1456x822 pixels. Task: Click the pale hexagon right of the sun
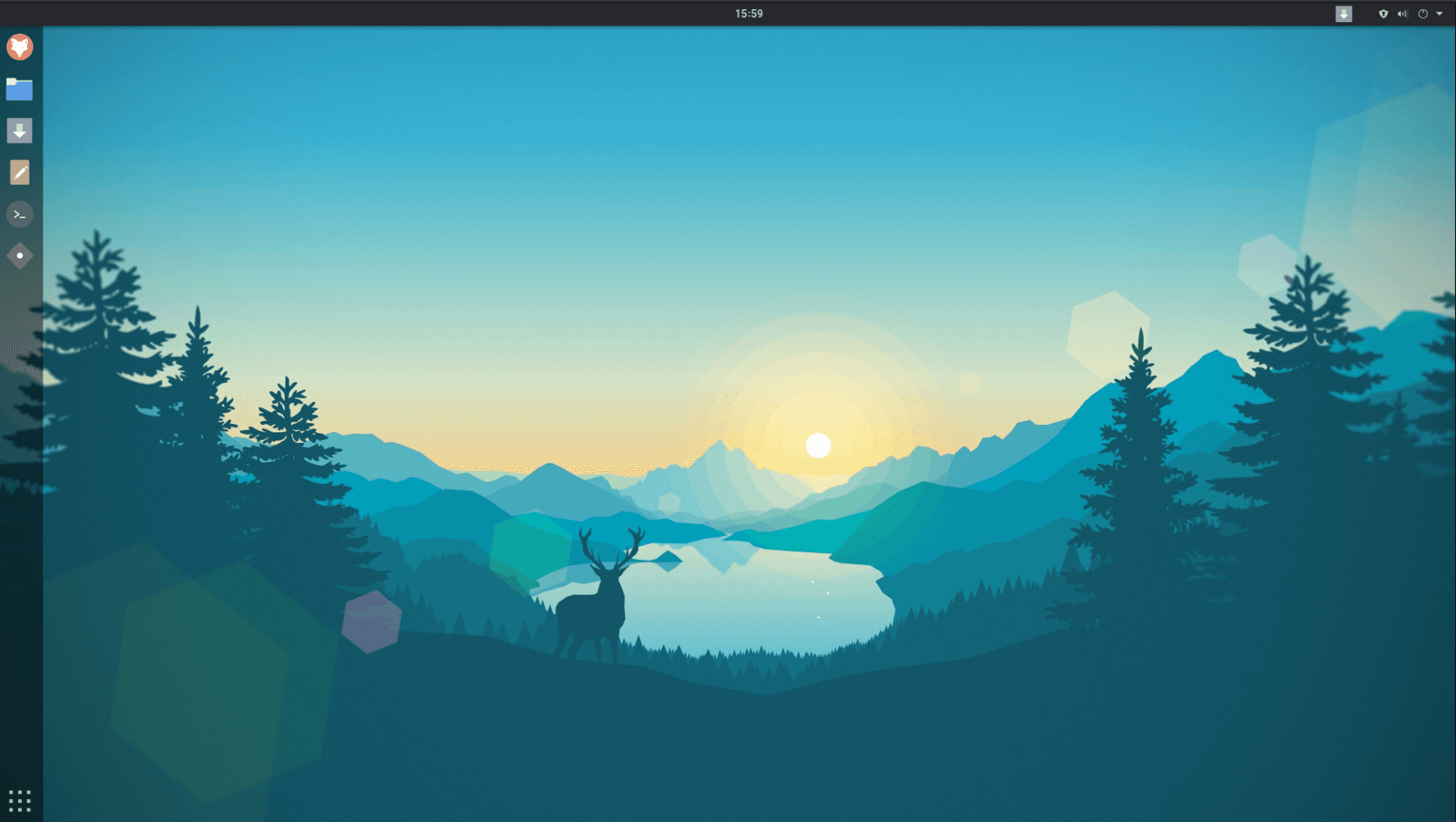coord(1106,332)
